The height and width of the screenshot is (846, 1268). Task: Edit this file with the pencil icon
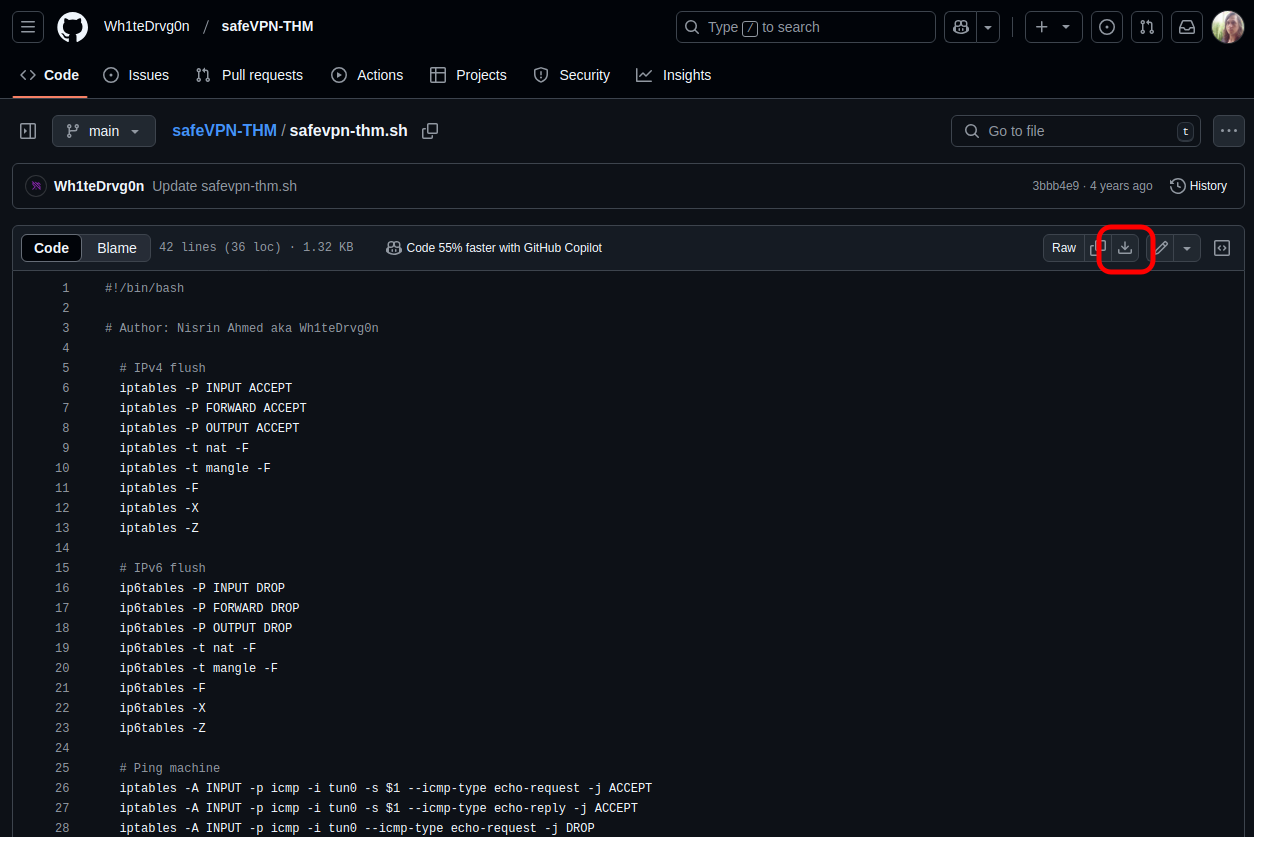pos(1161,248)
